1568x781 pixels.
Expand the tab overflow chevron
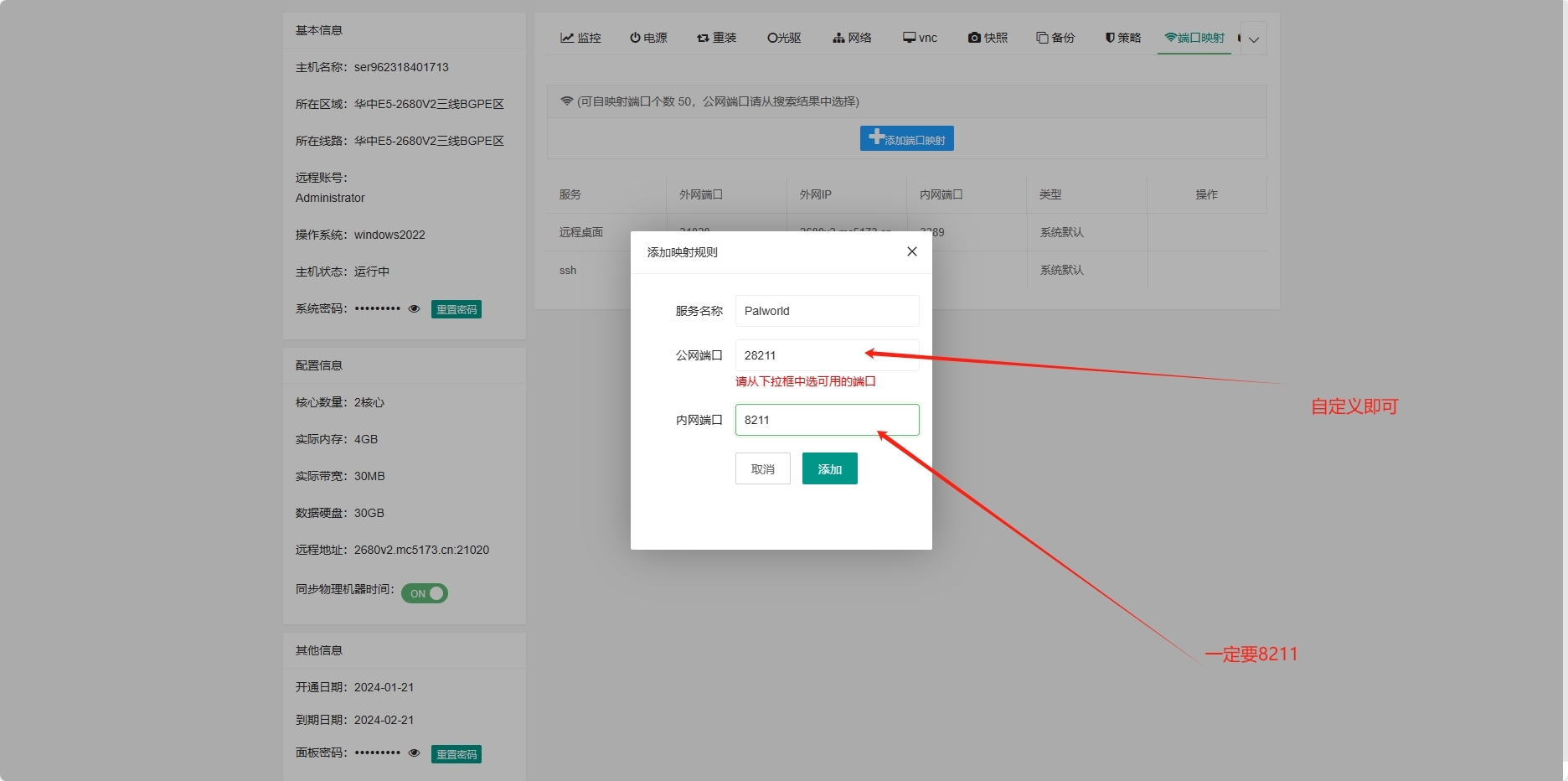(x=1254, y=39)
